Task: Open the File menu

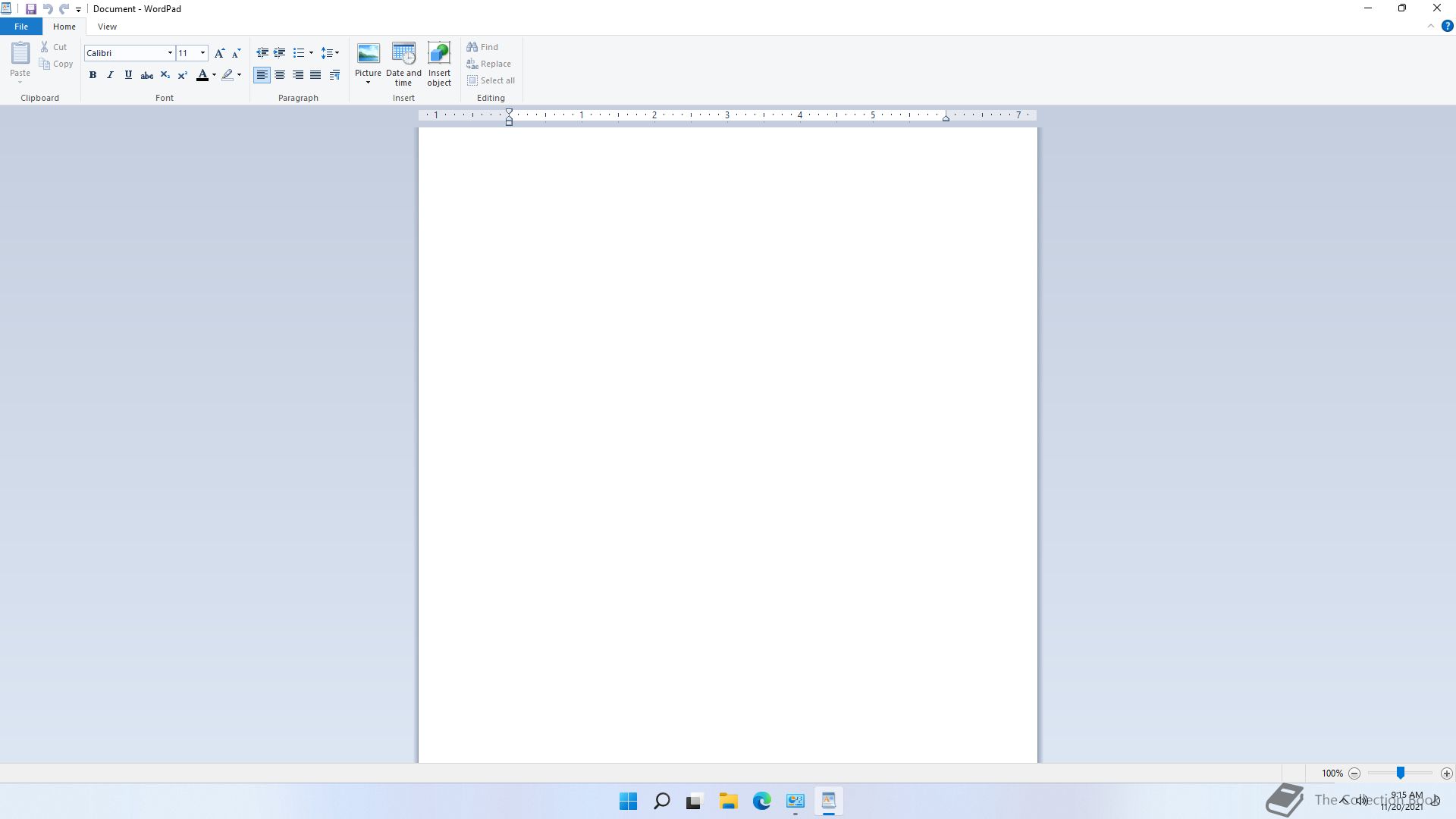Action: [x=21, y=27]
